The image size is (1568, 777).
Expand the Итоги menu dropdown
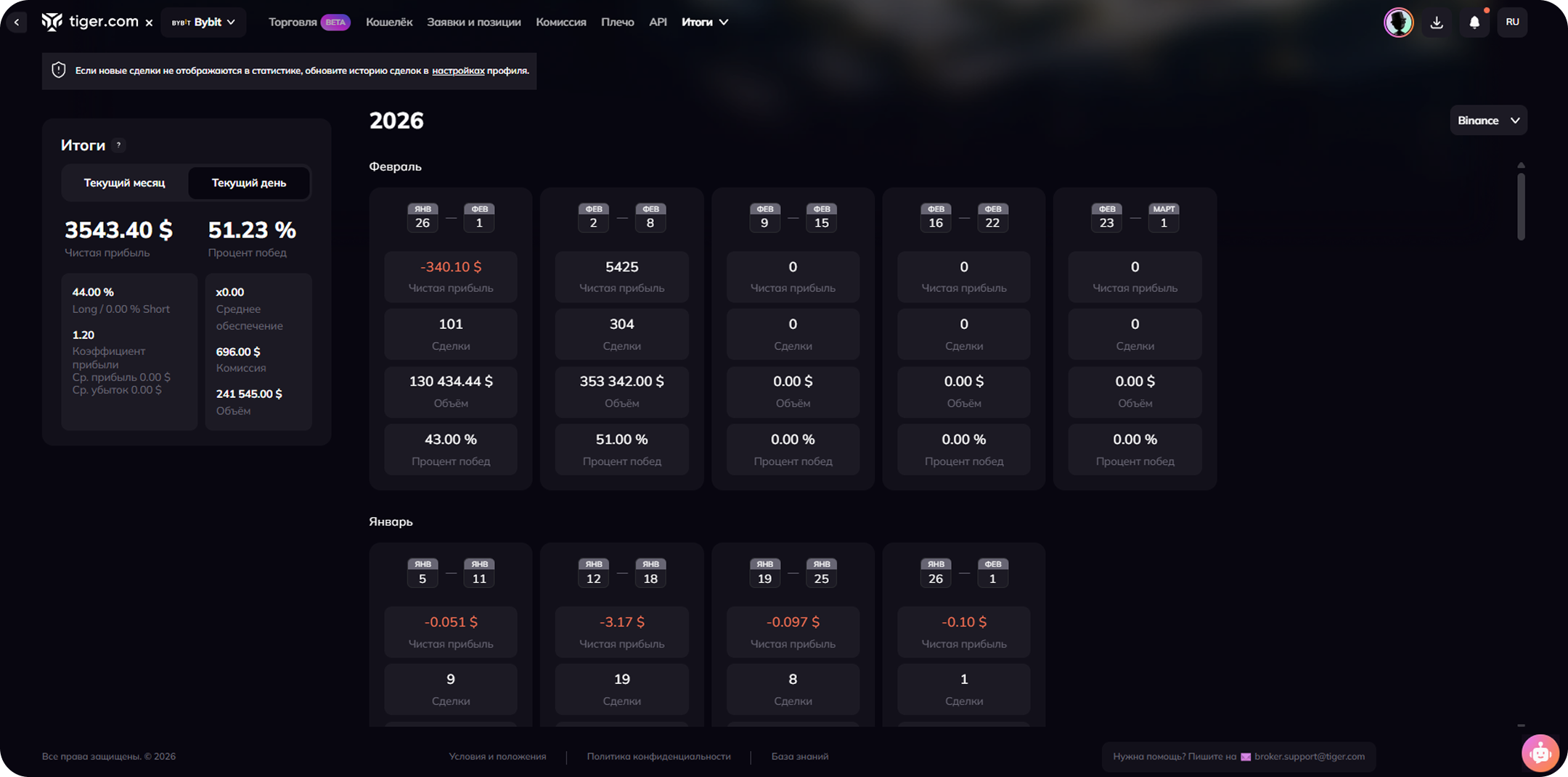coord(704,23)
